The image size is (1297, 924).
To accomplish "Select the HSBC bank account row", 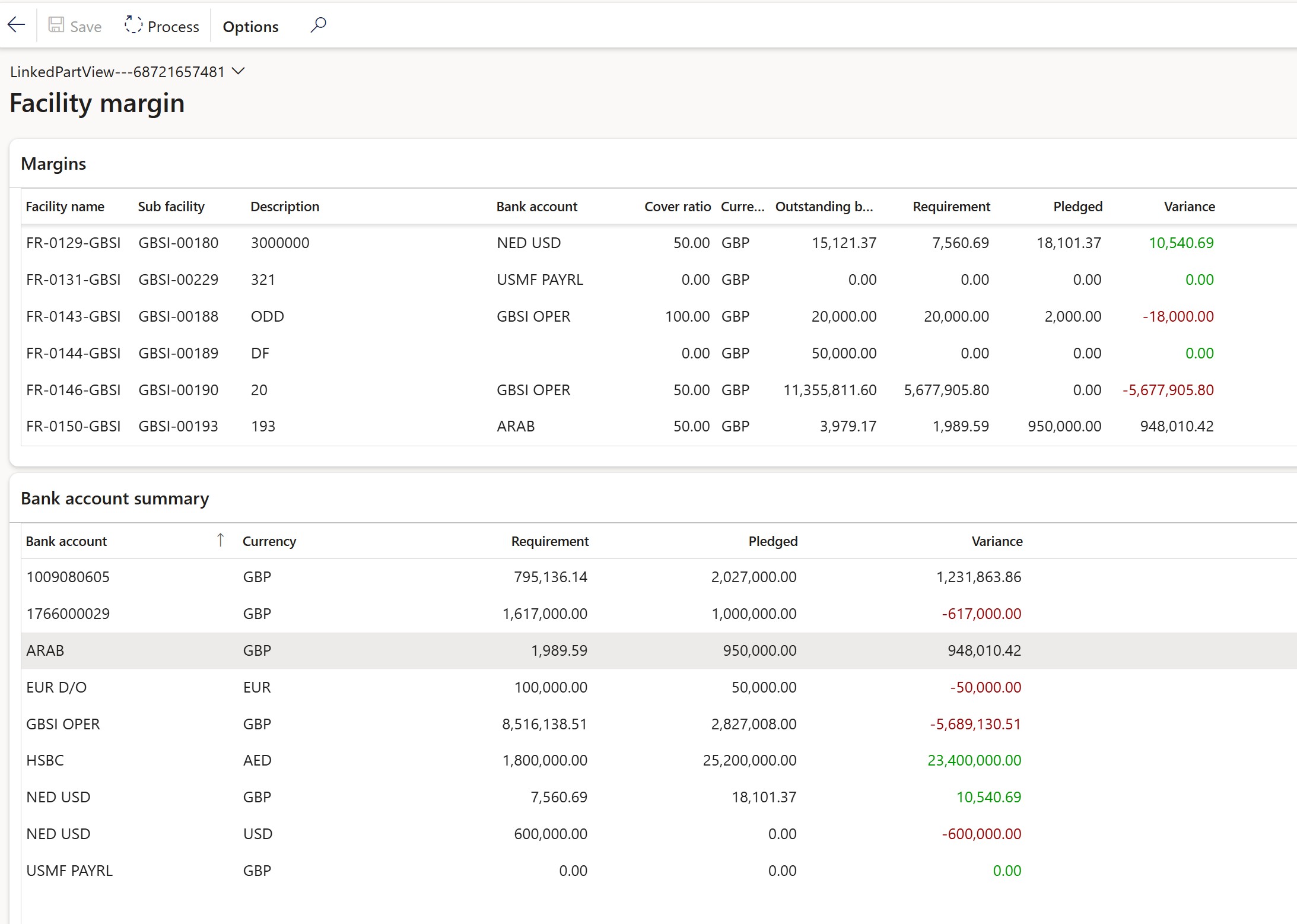I will coord(45,760).
